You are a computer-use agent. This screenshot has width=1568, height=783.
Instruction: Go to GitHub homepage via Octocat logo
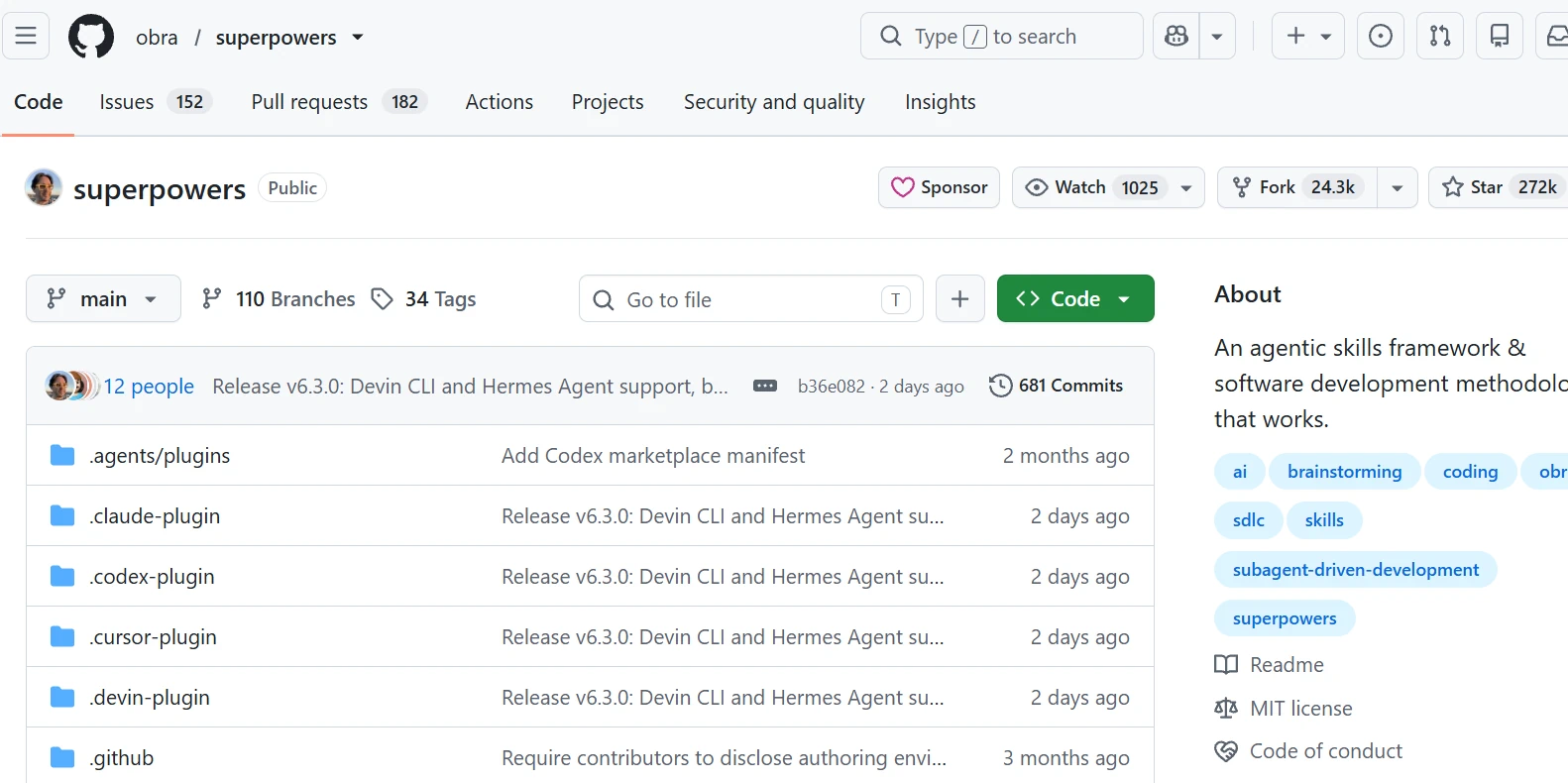pos(91,37)
